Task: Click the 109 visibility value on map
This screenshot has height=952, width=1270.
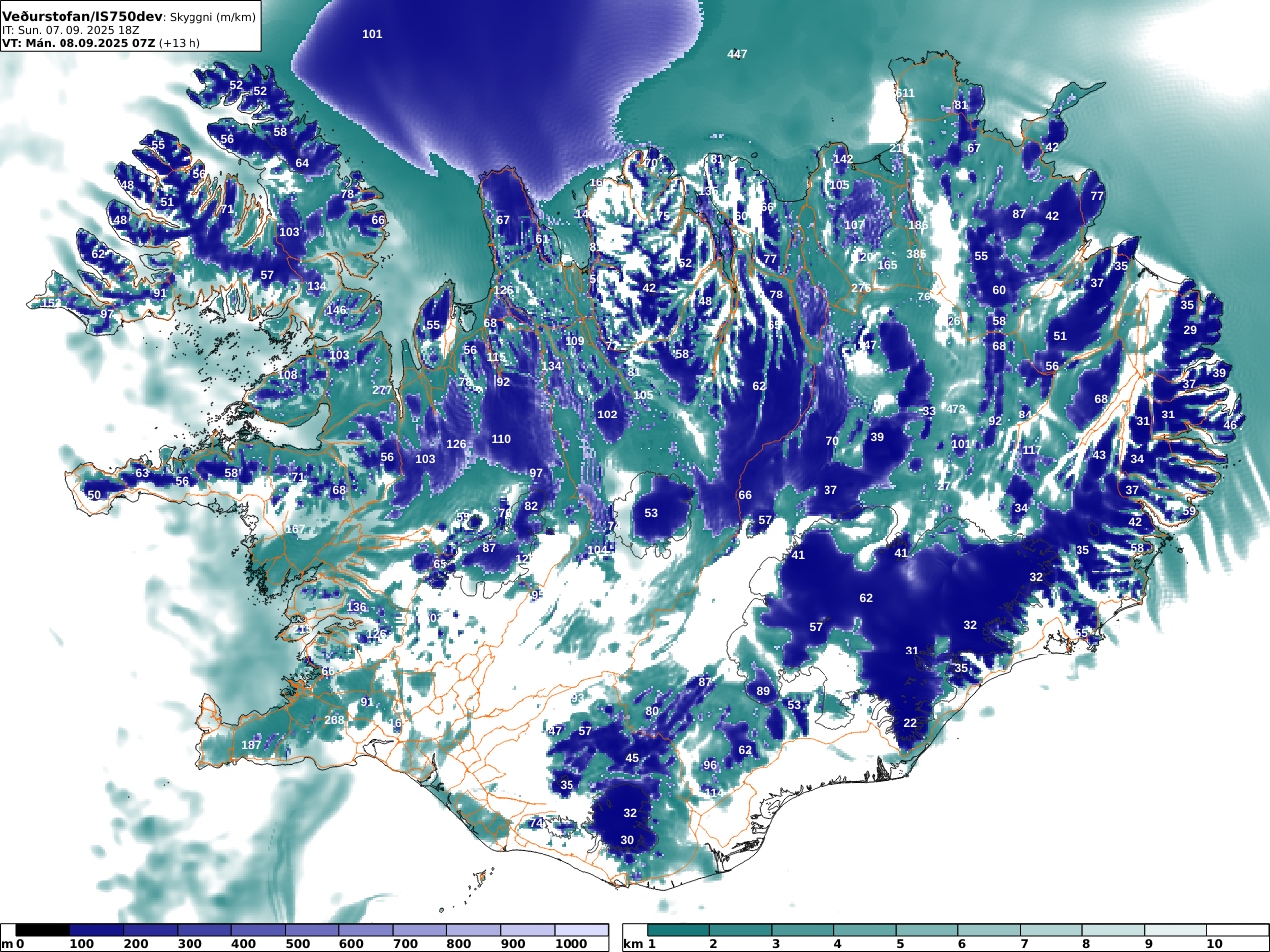Action: click(x=574, y=341)
